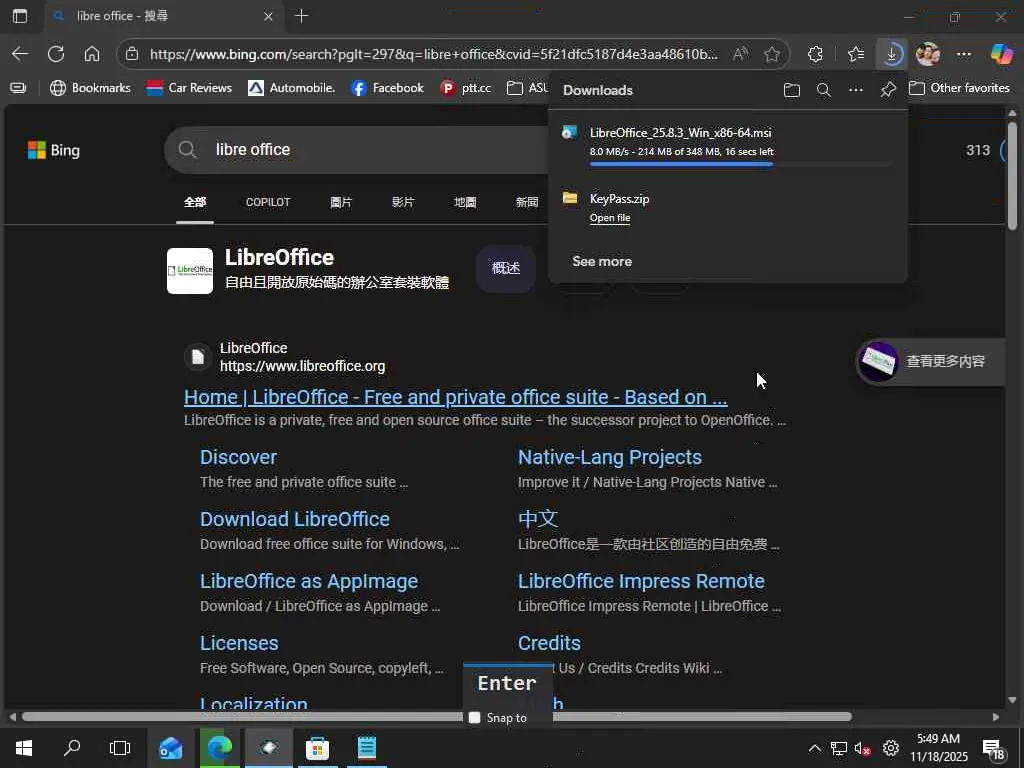This screenshot has width=1024, height=768.
Task: Open the Automobile. bookmark
Action: 292,88
